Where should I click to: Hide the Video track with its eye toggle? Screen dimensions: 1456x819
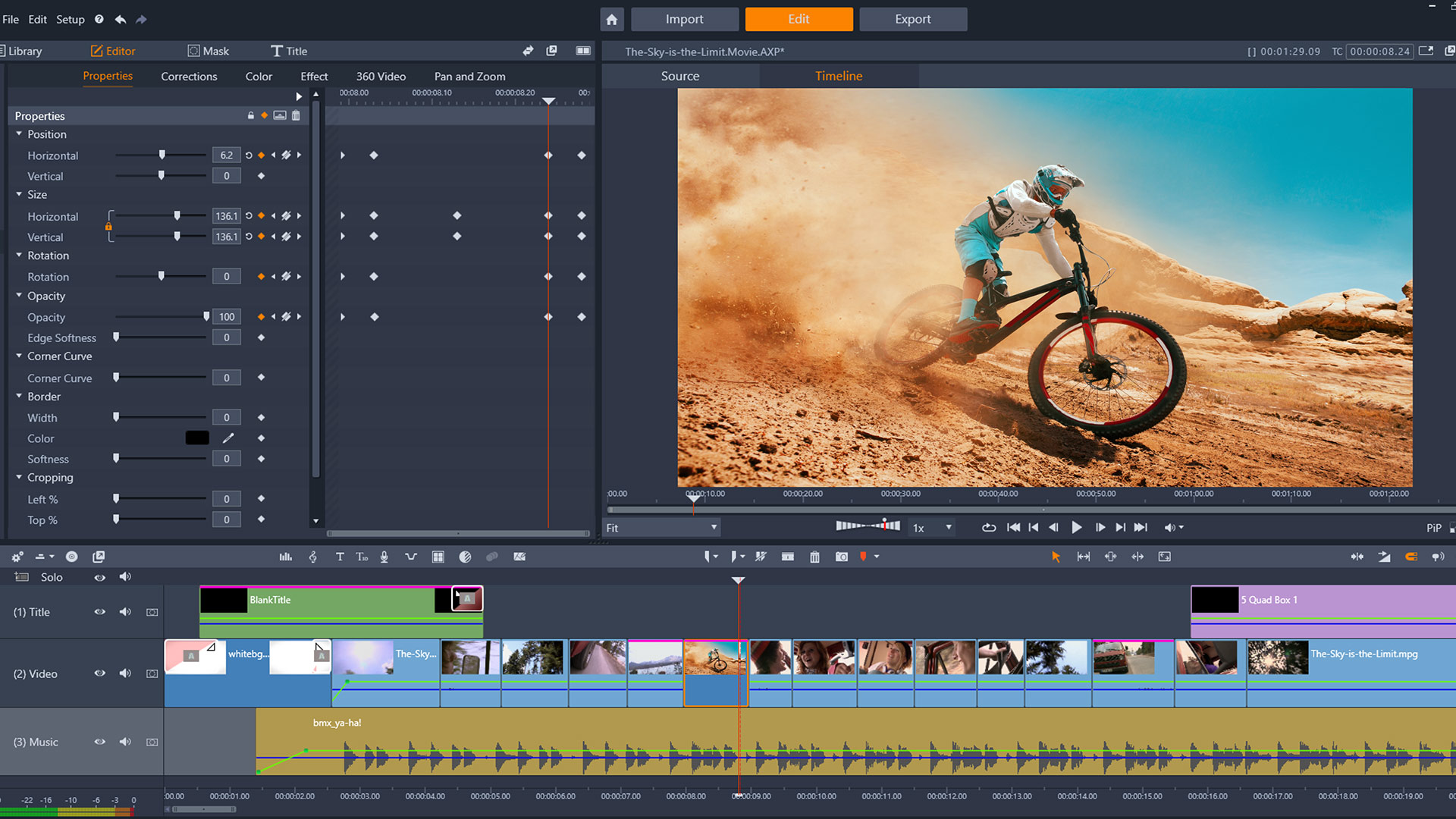tap(99, 673)
